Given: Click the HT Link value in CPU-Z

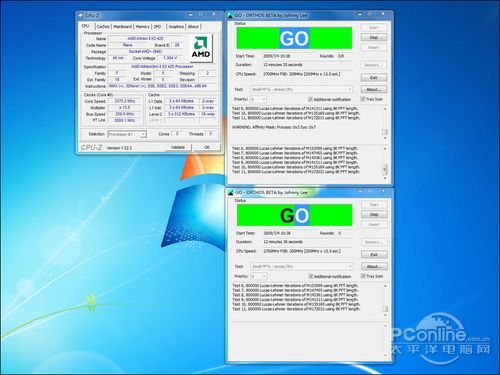Looking at the screenshot, I should (125, 120).
